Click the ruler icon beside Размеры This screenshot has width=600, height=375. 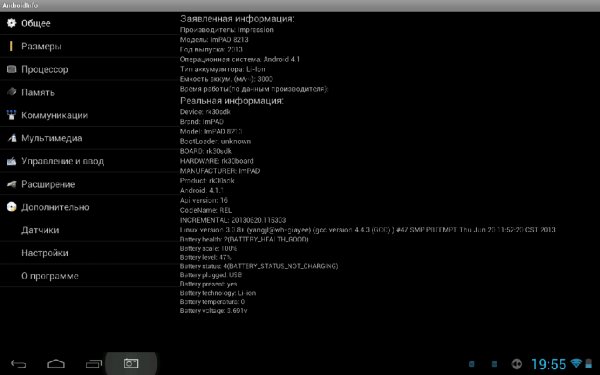[11, 46]
